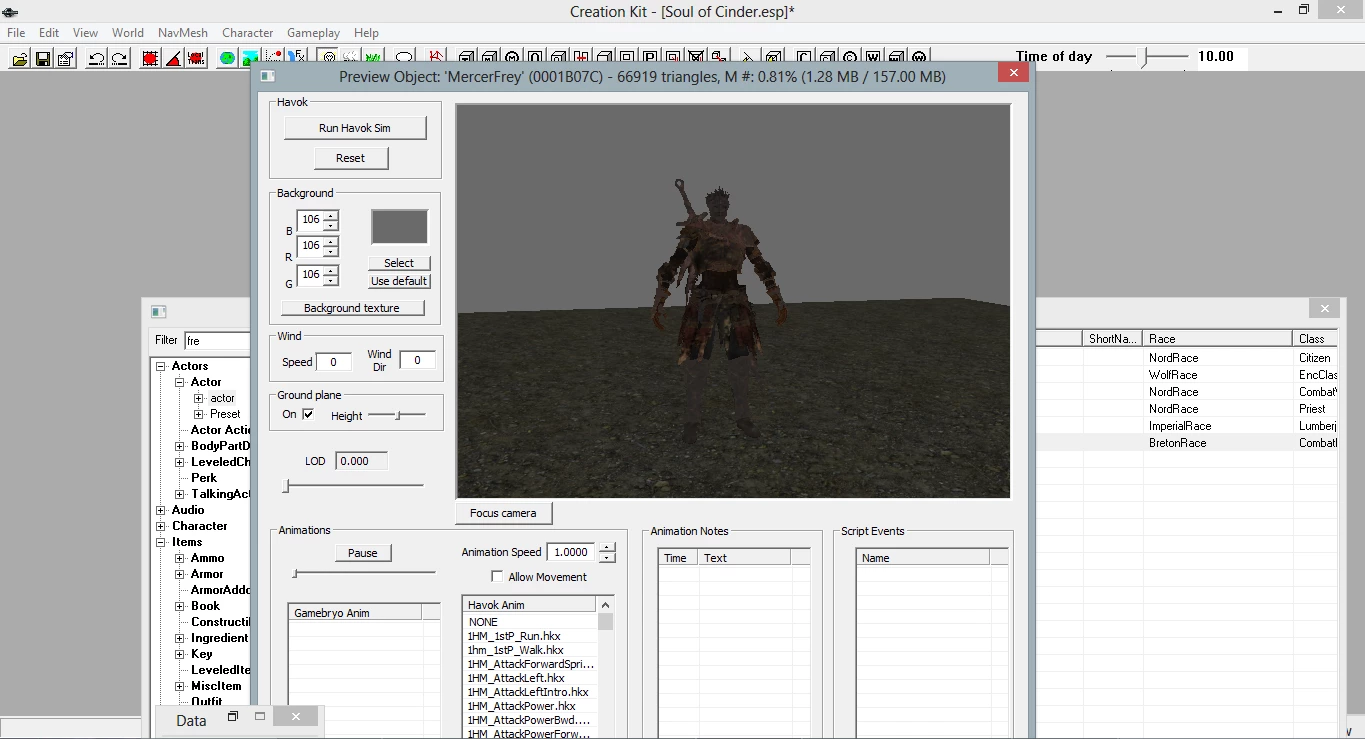Expand the Audio tree node

tap(161, 510)
